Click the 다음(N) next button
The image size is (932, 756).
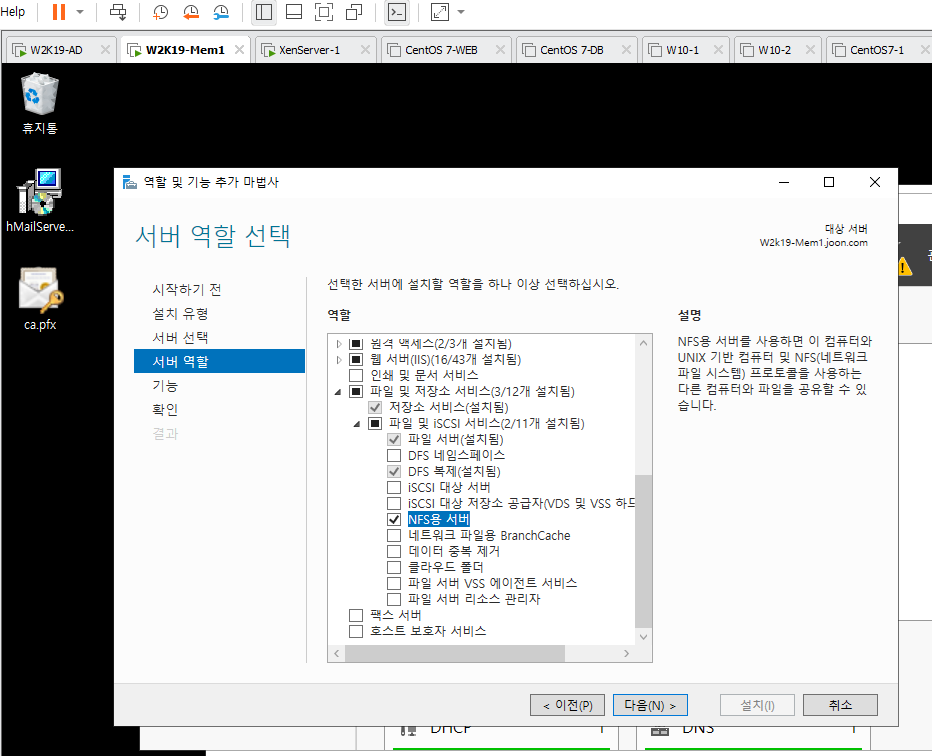(650, 705)
